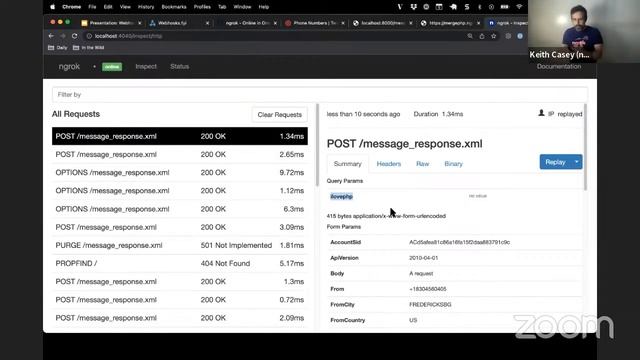
Task: Open the Chrome profile avatar
Action: (x=520, y=36)
